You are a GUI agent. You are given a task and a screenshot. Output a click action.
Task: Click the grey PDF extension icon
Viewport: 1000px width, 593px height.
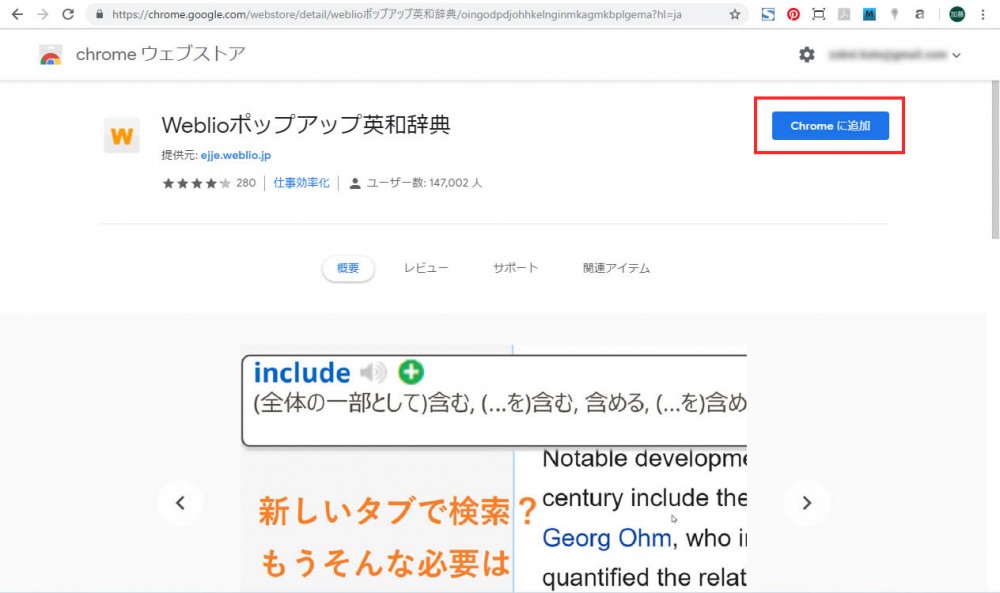pyautogui.click(x=844, y=14)
